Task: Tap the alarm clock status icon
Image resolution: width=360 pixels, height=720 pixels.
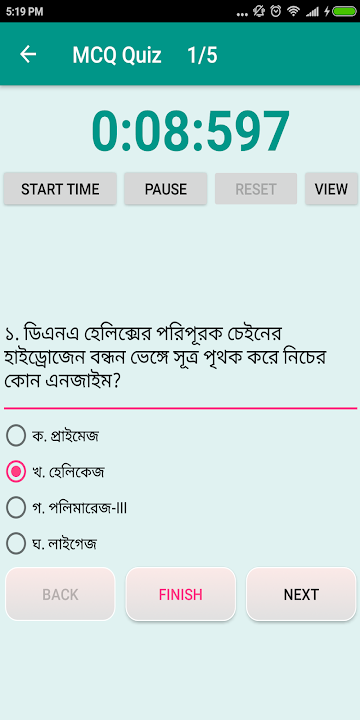Action: pyautogui.click(x=276, y=11)
